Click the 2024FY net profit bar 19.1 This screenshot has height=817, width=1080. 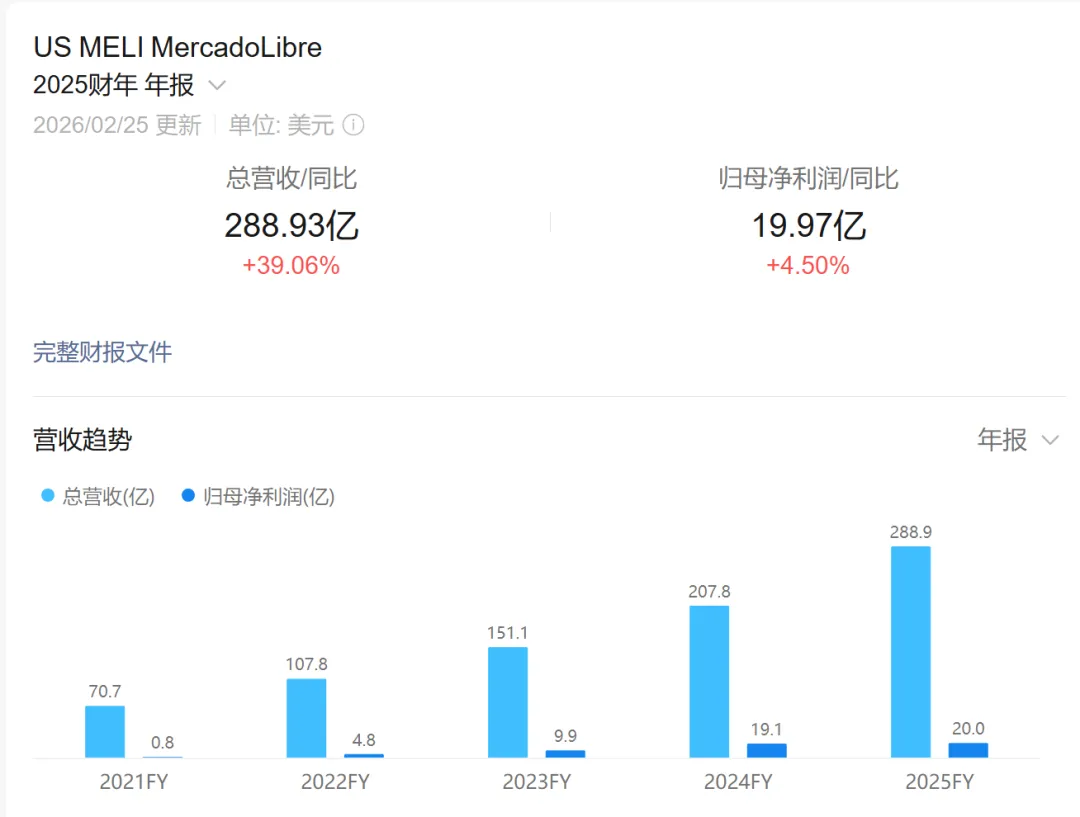click(x=766, y=751)
